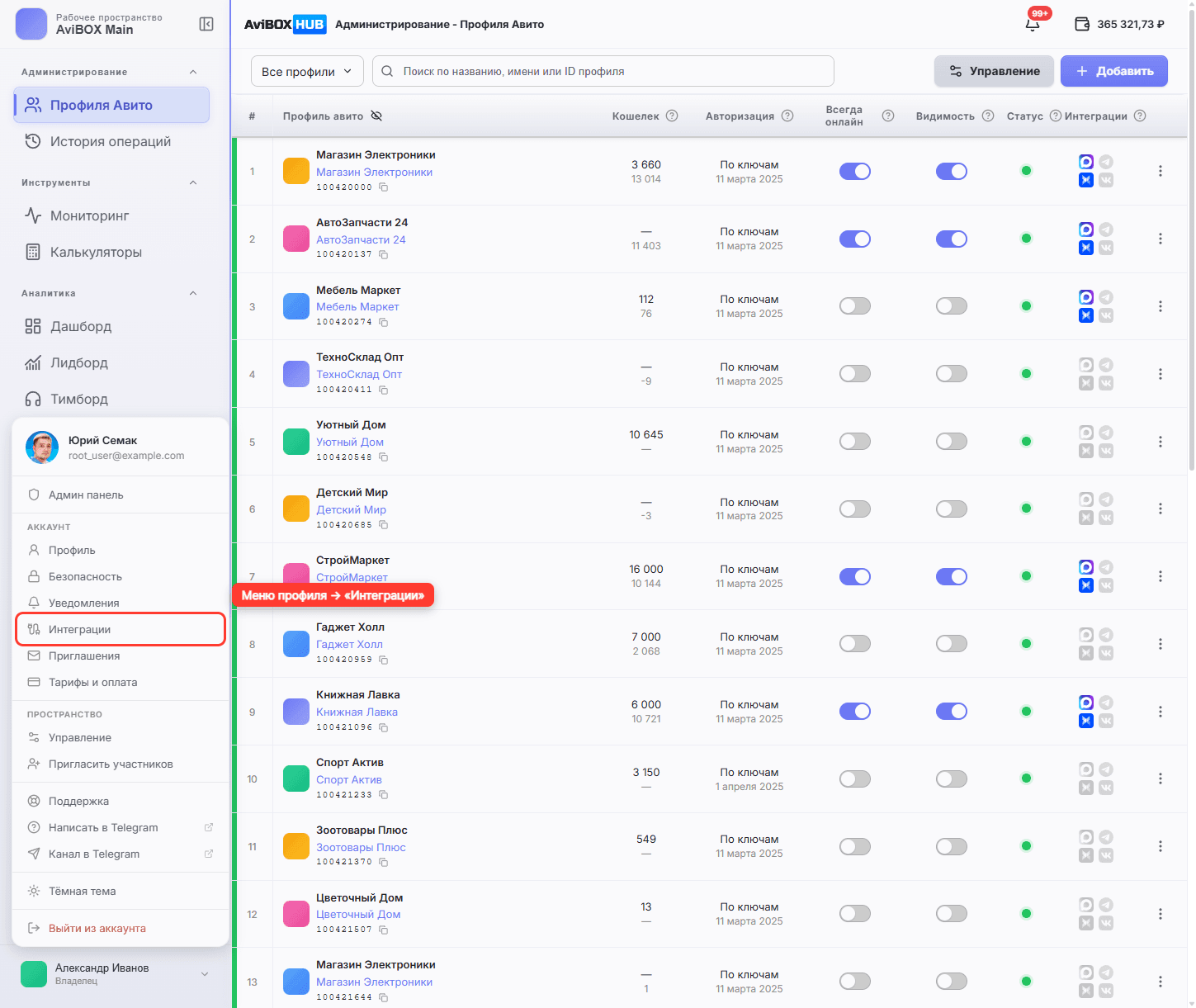This screenshot has height=1008, width=1196.
Task: Click the Добавить button
Action: click(x=1113, y=71)
